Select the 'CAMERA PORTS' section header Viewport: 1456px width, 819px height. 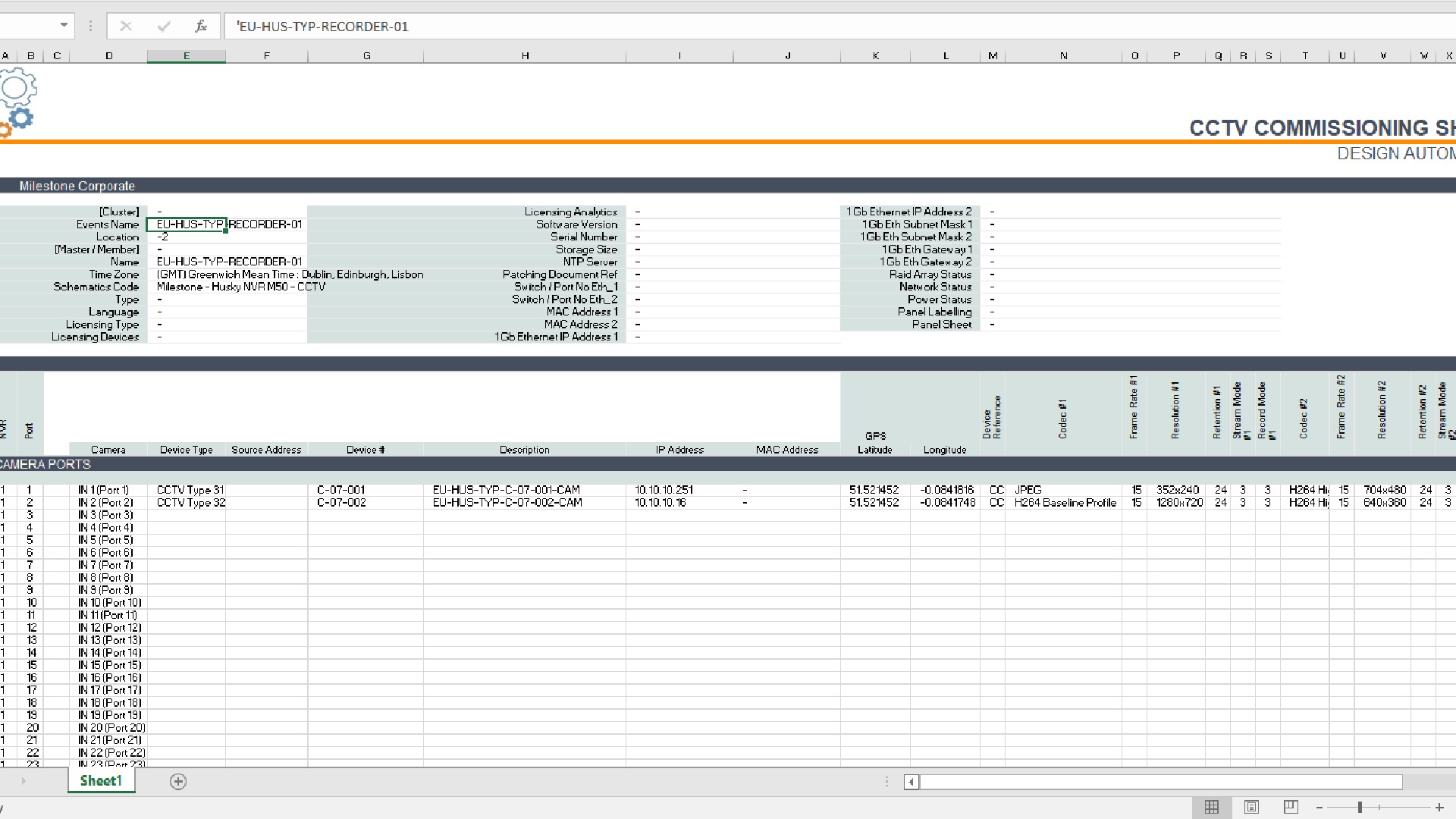click(45, 464)
